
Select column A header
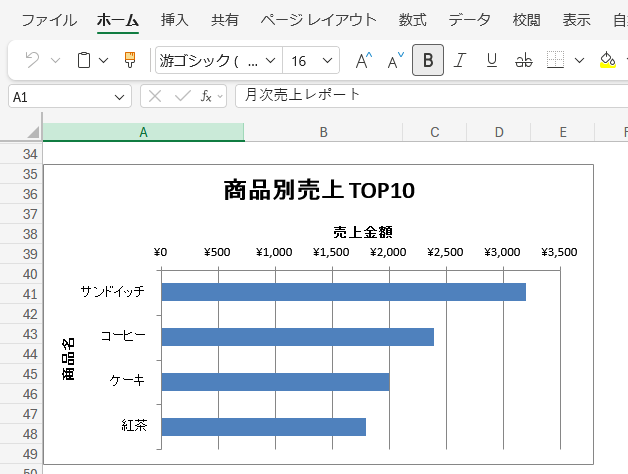pos(143,132)
